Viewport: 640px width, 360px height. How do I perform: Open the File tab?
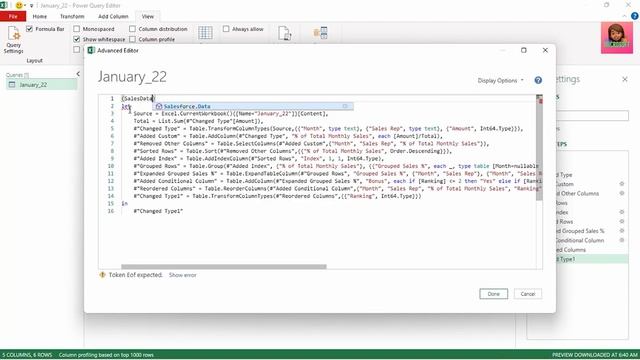pos(13,16)
